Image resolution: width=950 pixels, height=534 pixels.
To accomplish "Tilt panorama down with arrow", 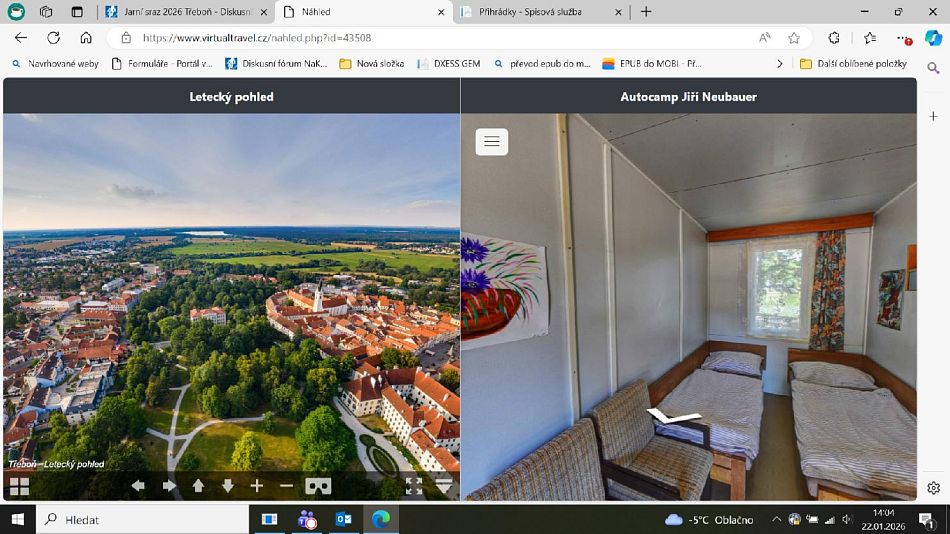I will (x=228, y=486).
